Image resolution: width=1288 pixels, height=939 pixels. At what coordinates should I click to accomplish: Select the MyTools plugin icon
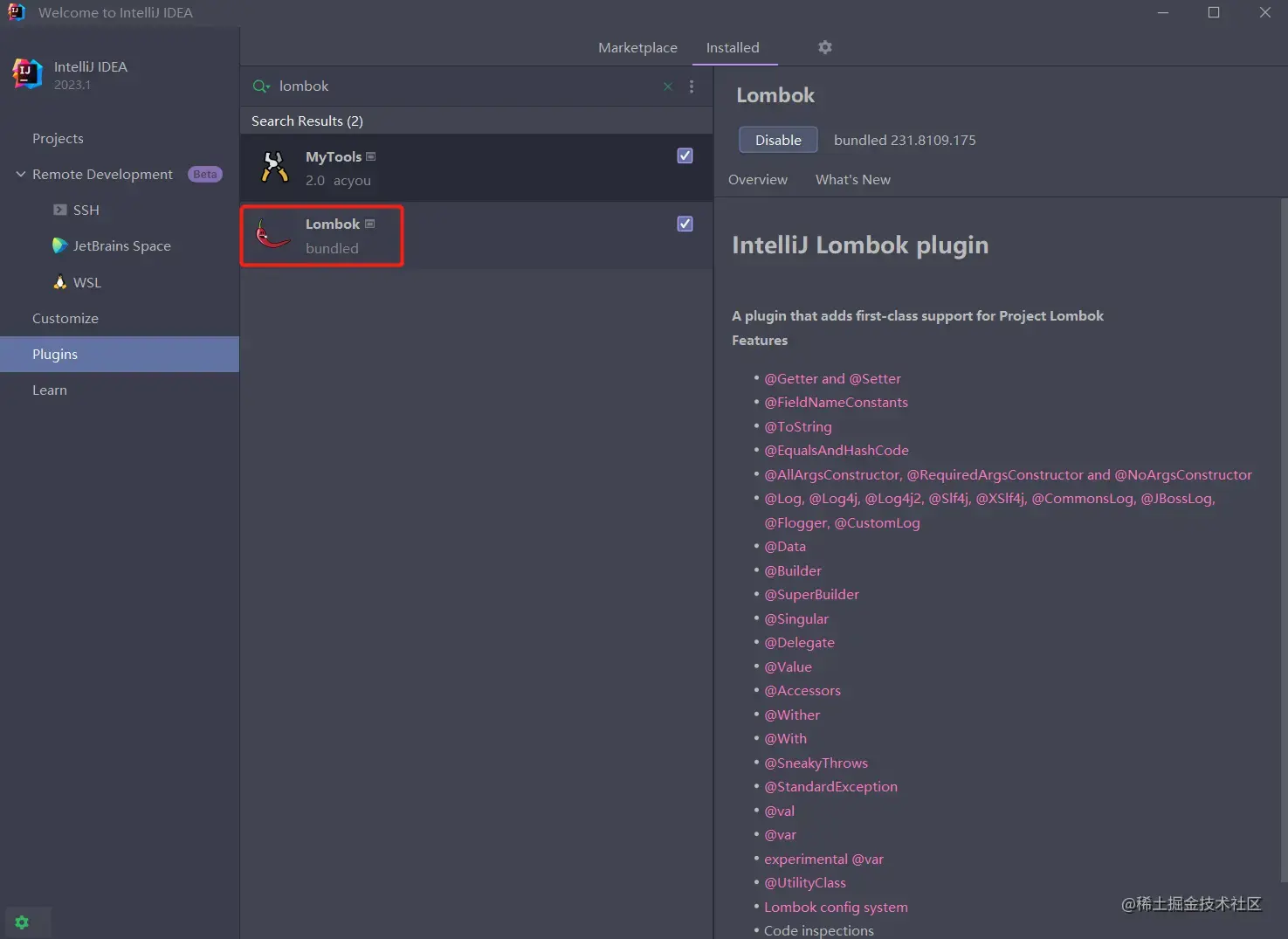tap(274, 167)
